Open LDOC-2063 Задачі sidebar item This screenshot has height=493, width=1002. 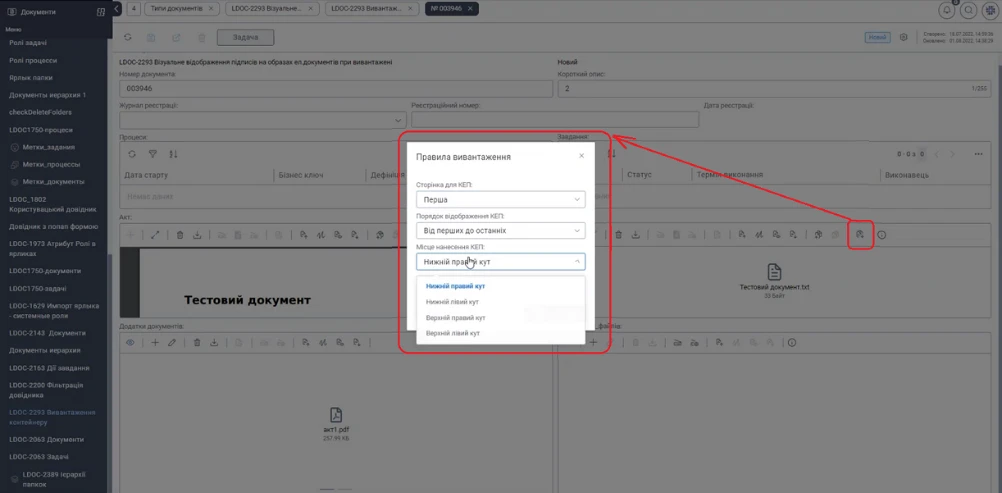39,457
